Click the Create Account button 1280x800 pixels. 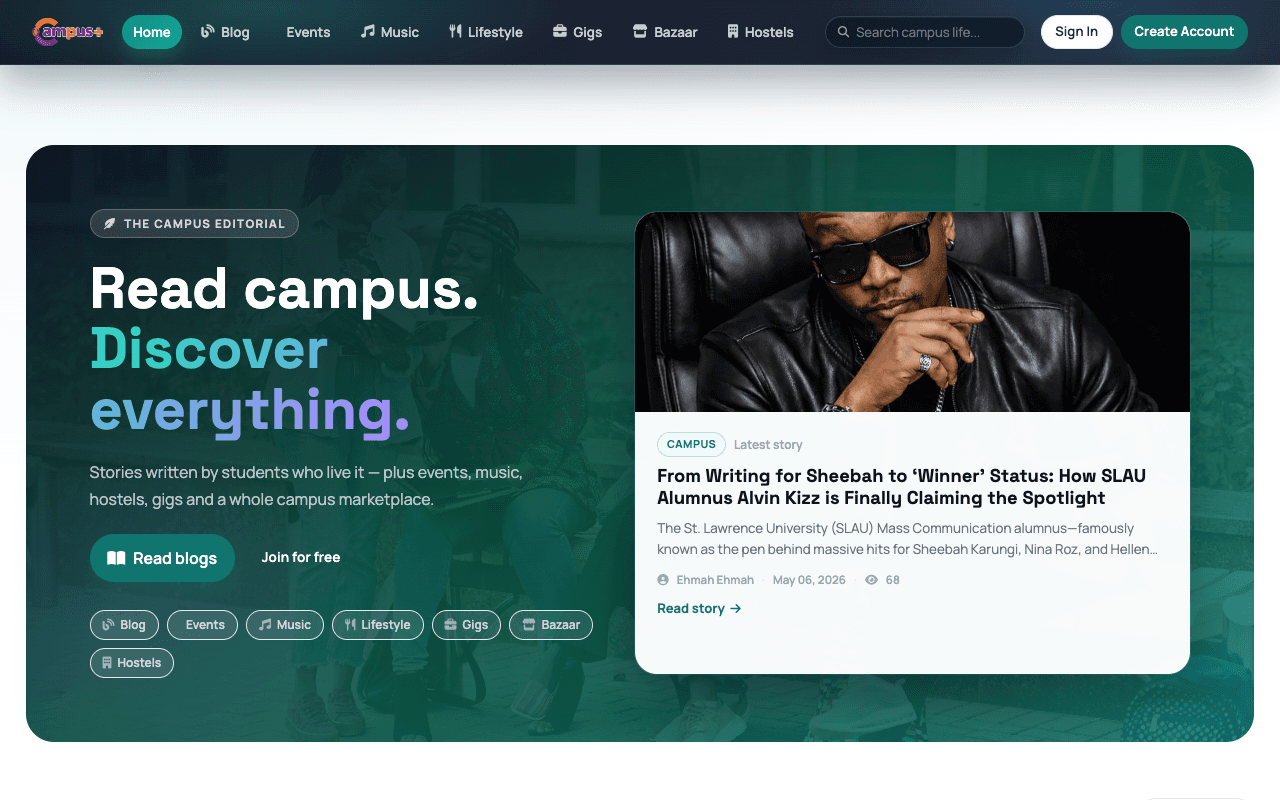(x=1184, y=32)
